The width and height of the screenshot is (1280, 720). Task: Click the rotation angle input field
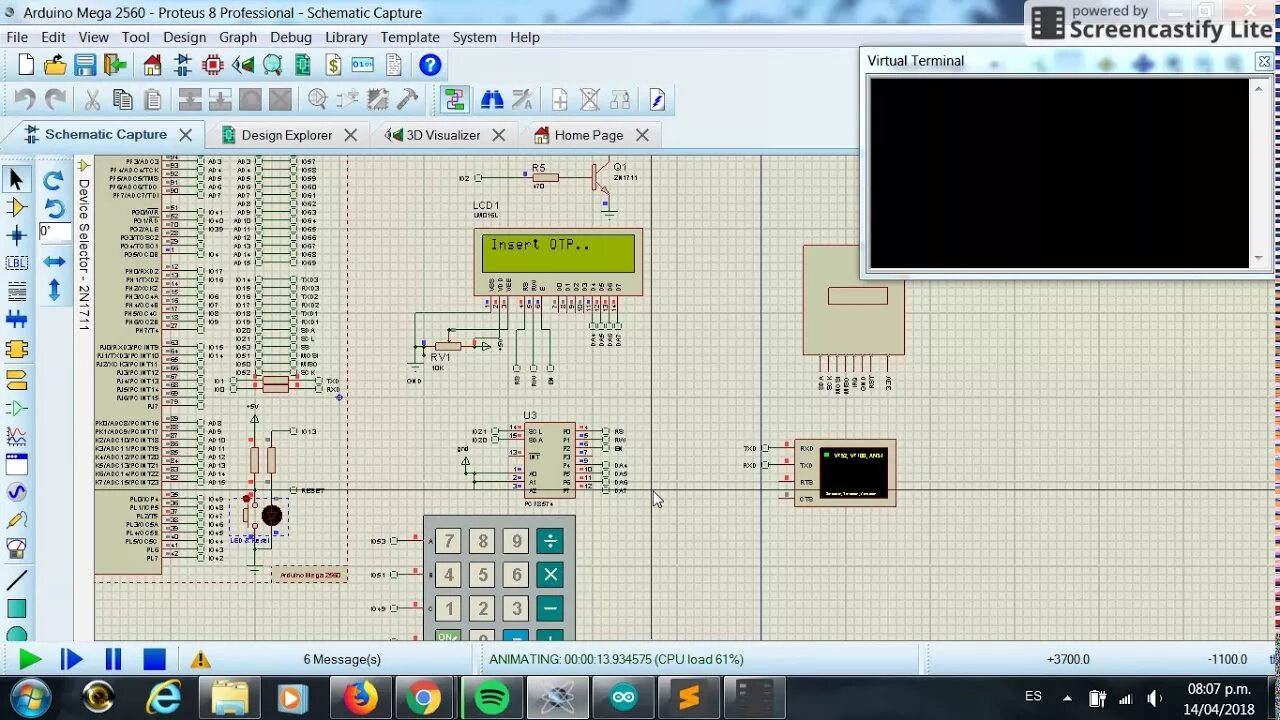pyautogui.click(x=53, y=232)
